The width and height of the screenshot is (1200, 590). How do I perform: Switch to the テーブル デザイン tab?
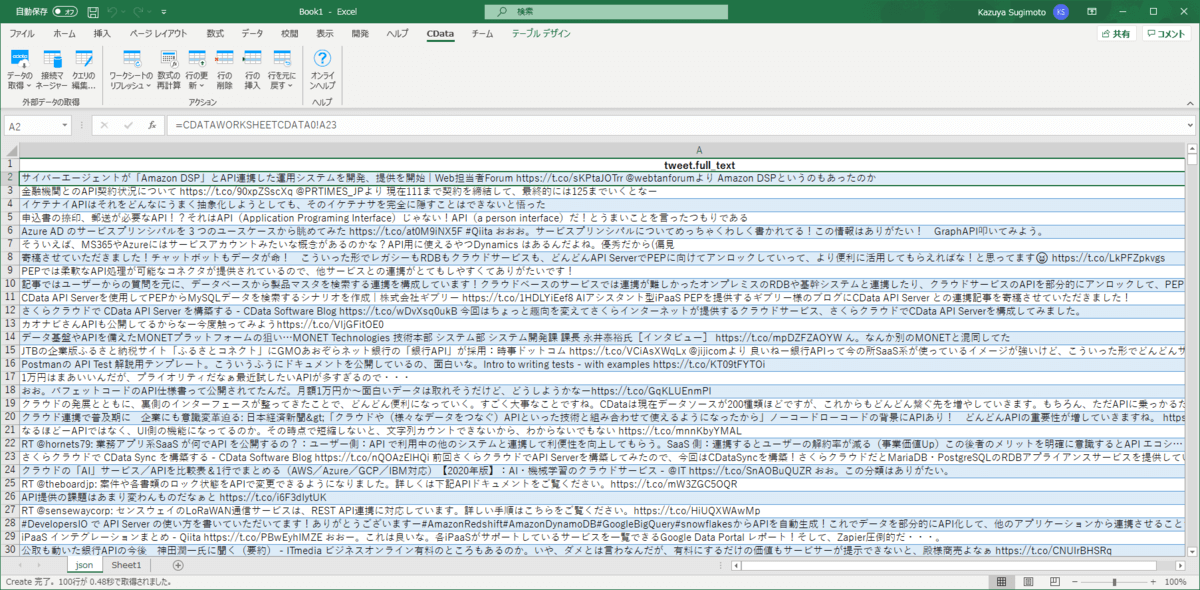tap(541, 33)
